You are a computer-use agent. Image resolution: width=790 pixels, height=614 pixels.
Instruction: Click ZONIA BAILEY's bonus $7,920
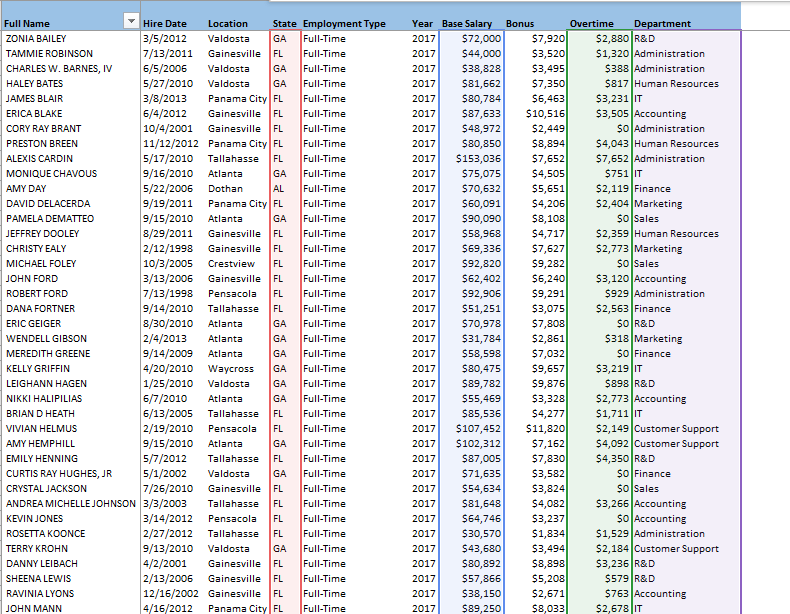tap(548, 39)
